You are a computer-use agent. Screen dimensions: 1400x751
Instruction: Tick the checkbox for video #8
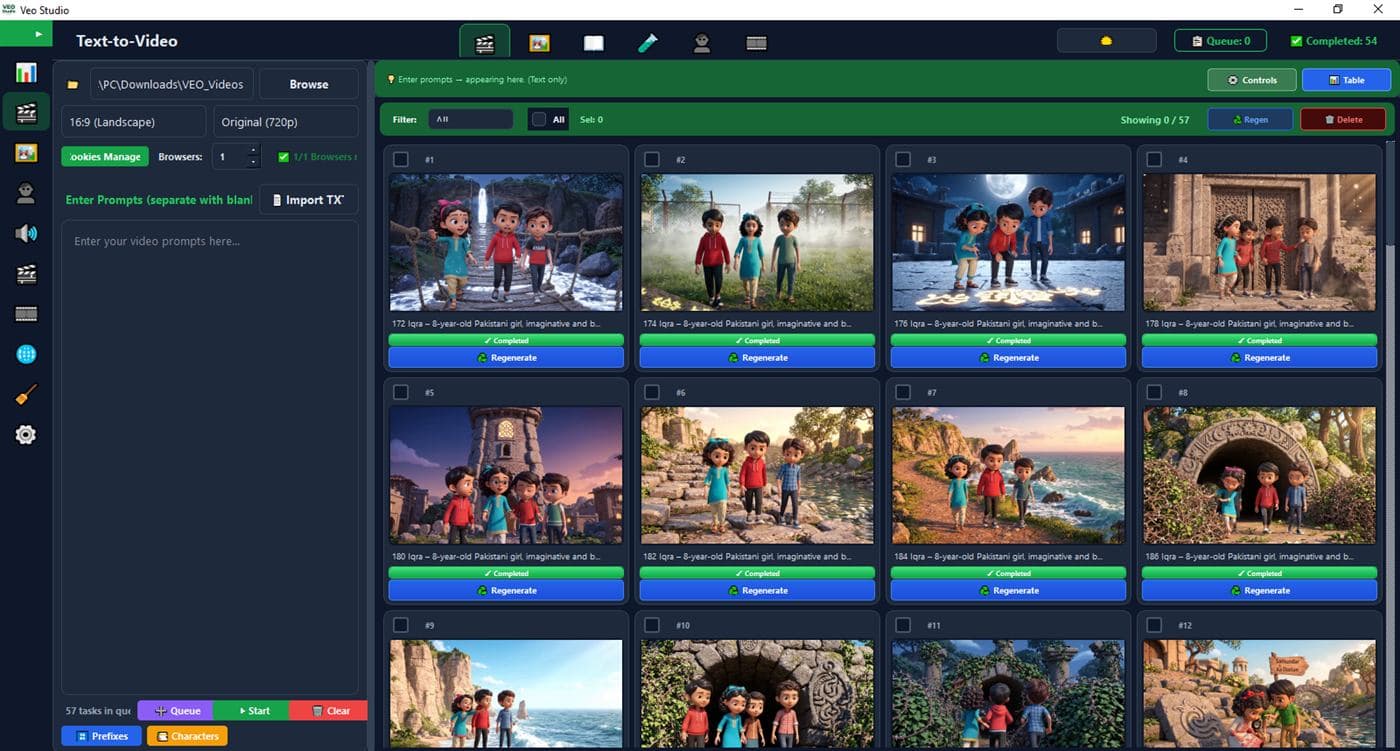1154,392
